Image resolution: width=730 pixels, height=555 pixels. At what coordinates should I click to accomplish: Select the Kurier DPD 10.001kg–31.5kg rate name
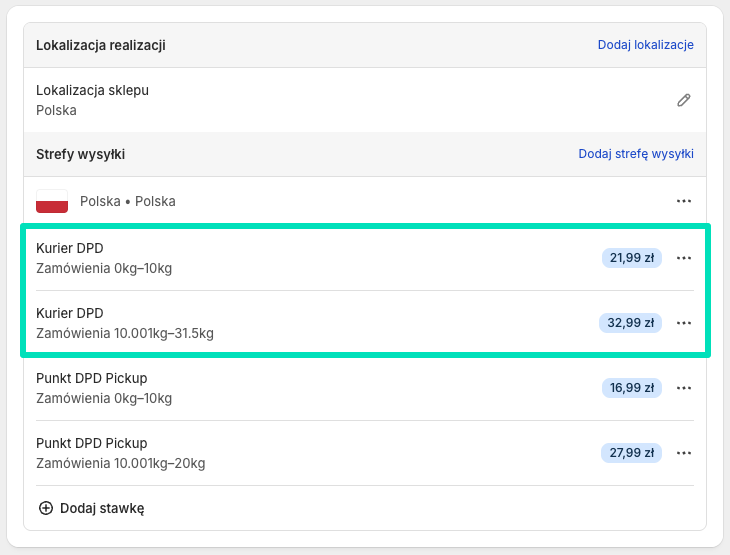(x=70, y=314)
